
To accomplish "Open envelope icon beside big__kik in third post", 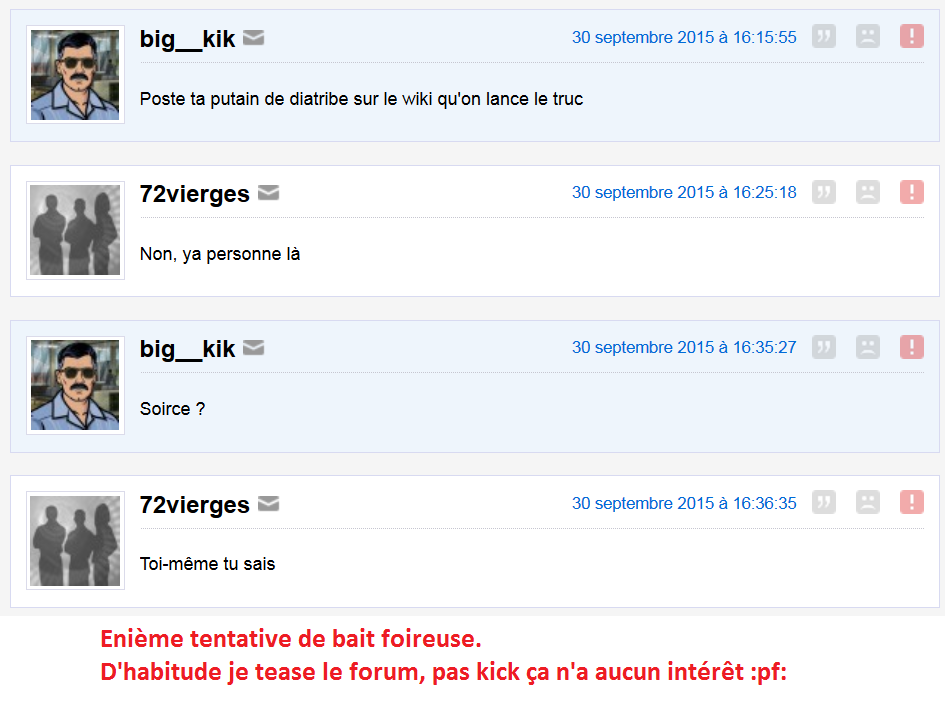I will click(253, 348).
